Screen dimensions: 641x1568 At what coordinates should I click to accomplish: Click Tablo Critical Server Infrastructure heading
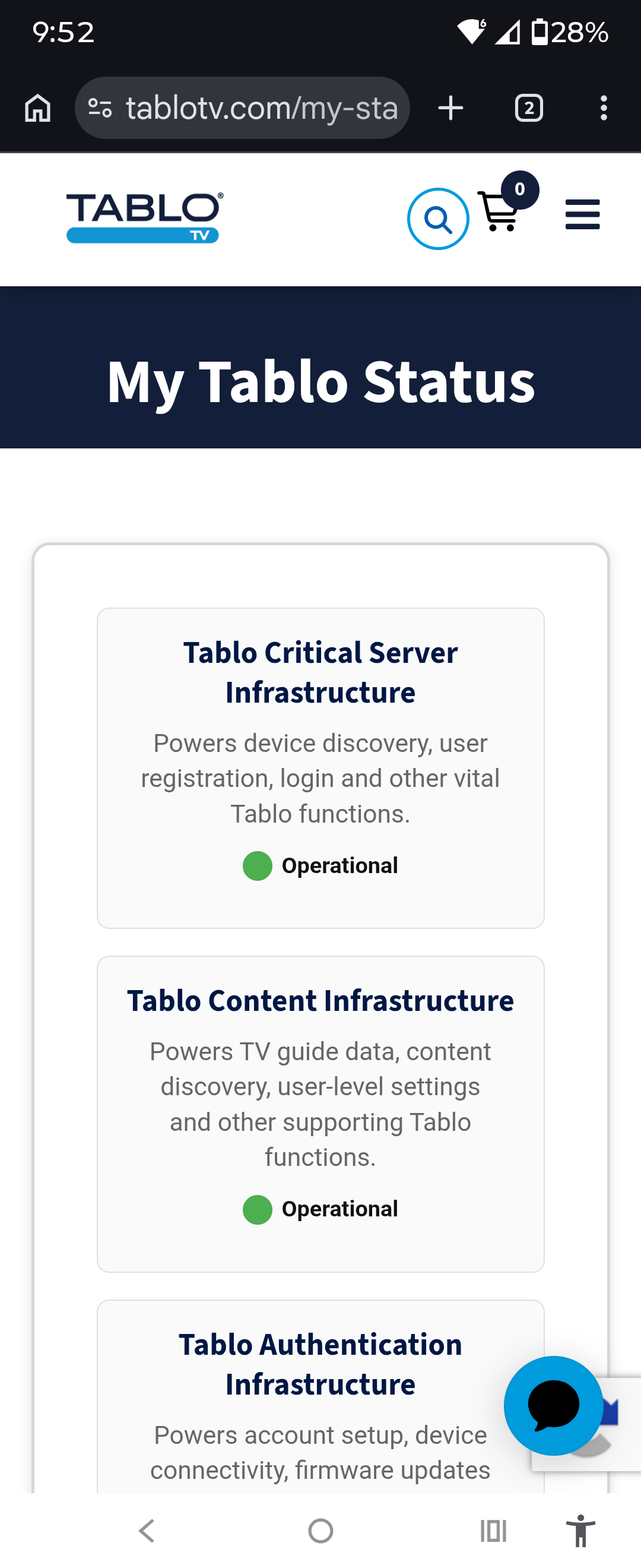[x=320, y=672]
